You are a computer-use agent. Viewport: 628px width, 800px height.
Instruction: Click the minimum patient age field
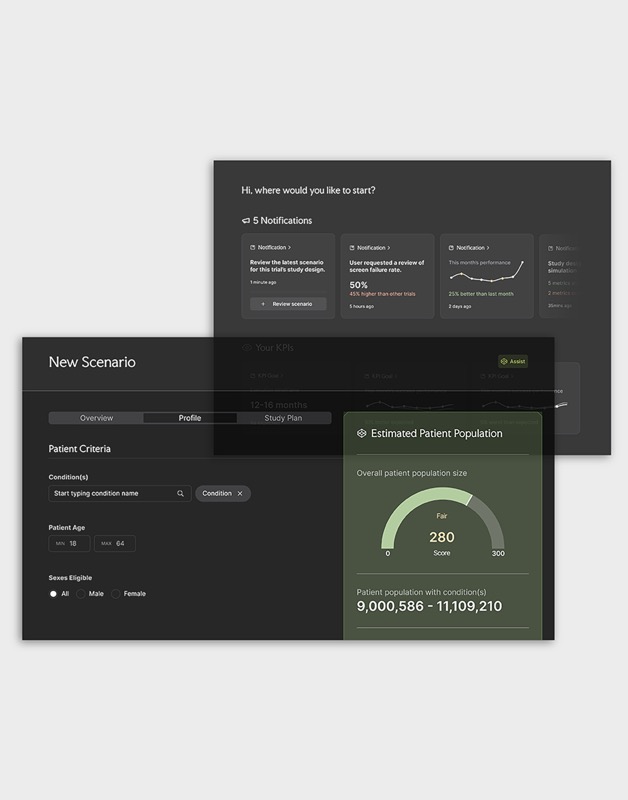click(70, 543)
